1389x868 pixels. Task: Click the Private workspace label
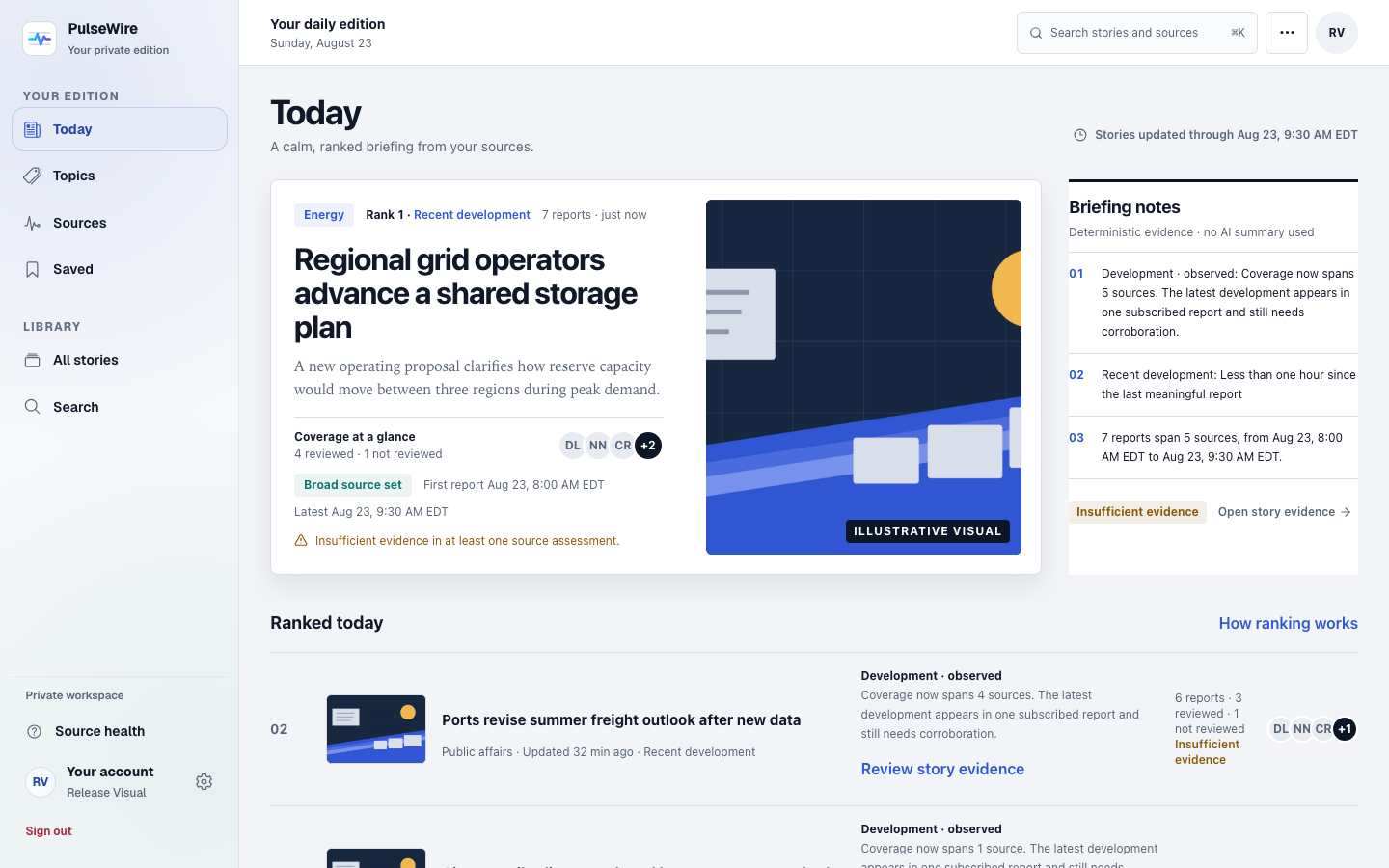pos(74,695)
